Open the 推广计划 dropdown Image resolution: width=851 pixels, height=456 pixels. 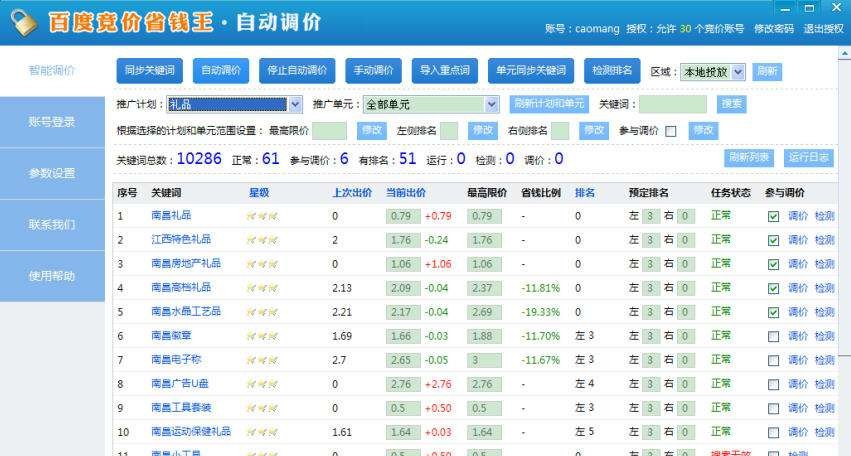(x=234, y=104)
